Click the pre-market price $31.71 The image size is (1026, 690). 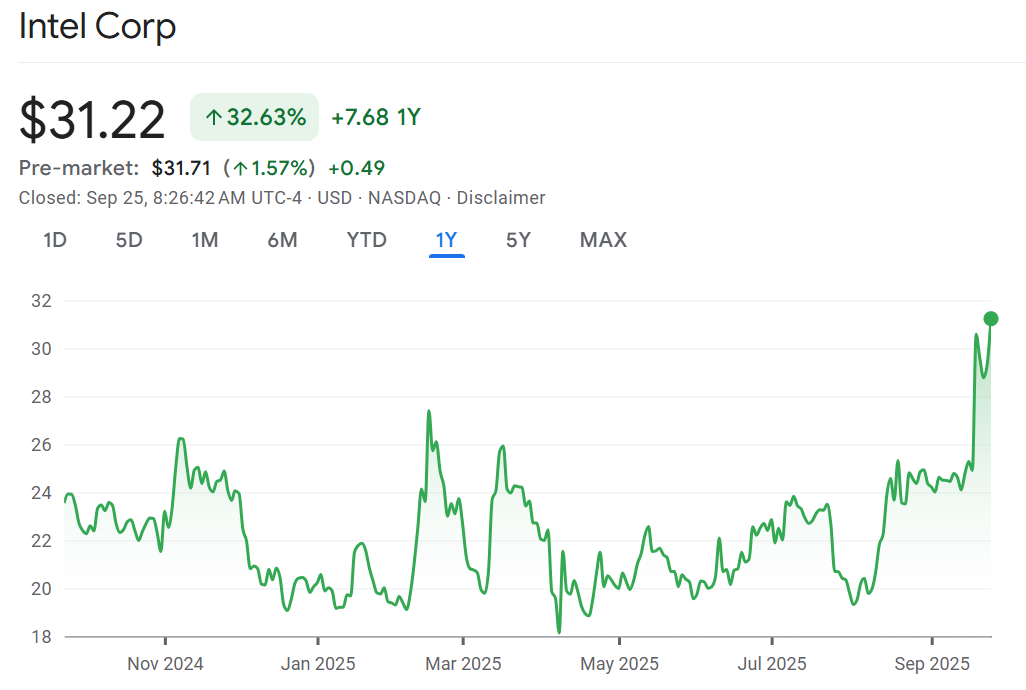click(181, 168)
